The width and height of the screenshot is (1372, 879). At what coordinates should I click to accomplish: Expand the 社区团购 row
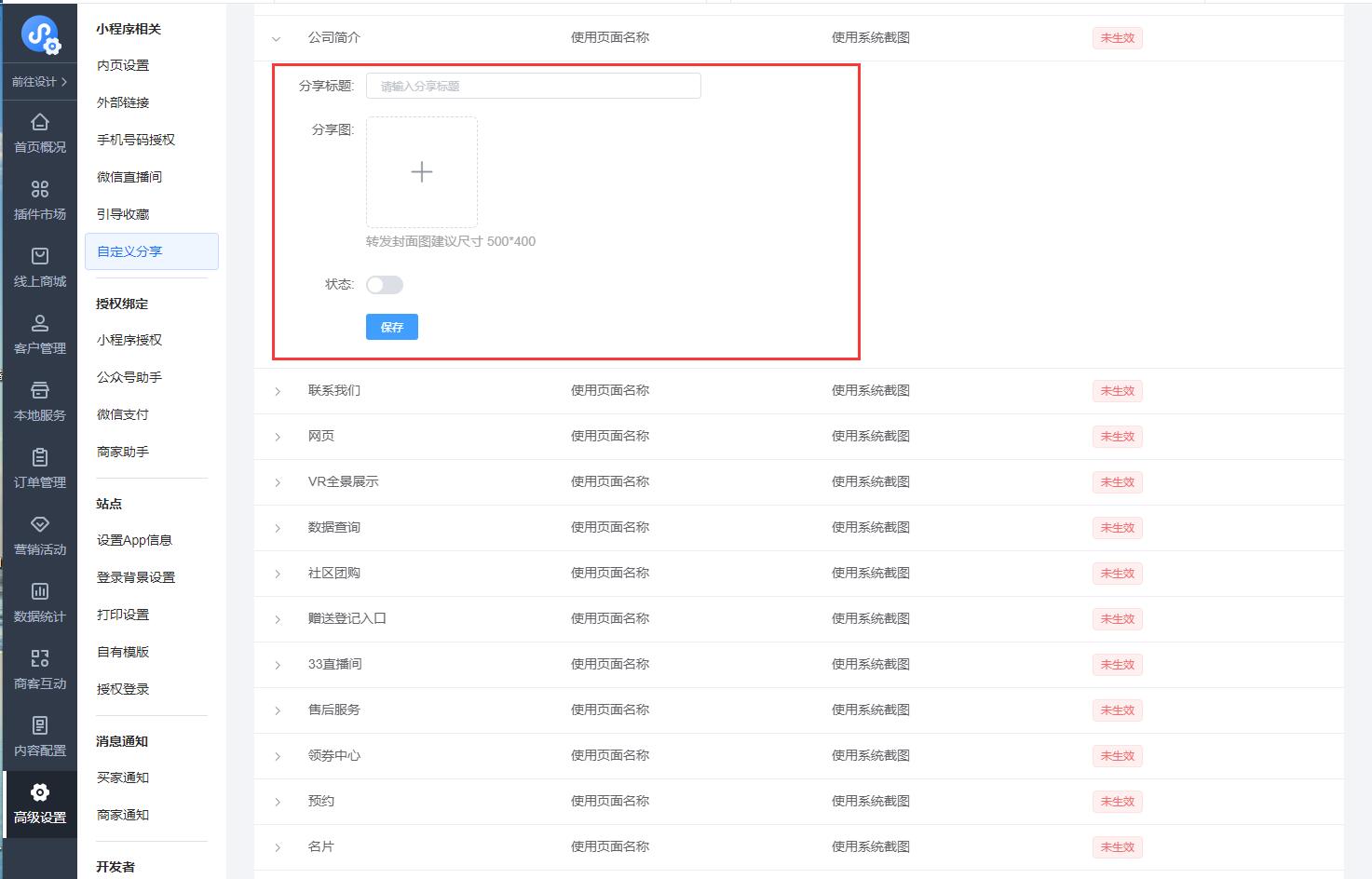pos(278,575)
